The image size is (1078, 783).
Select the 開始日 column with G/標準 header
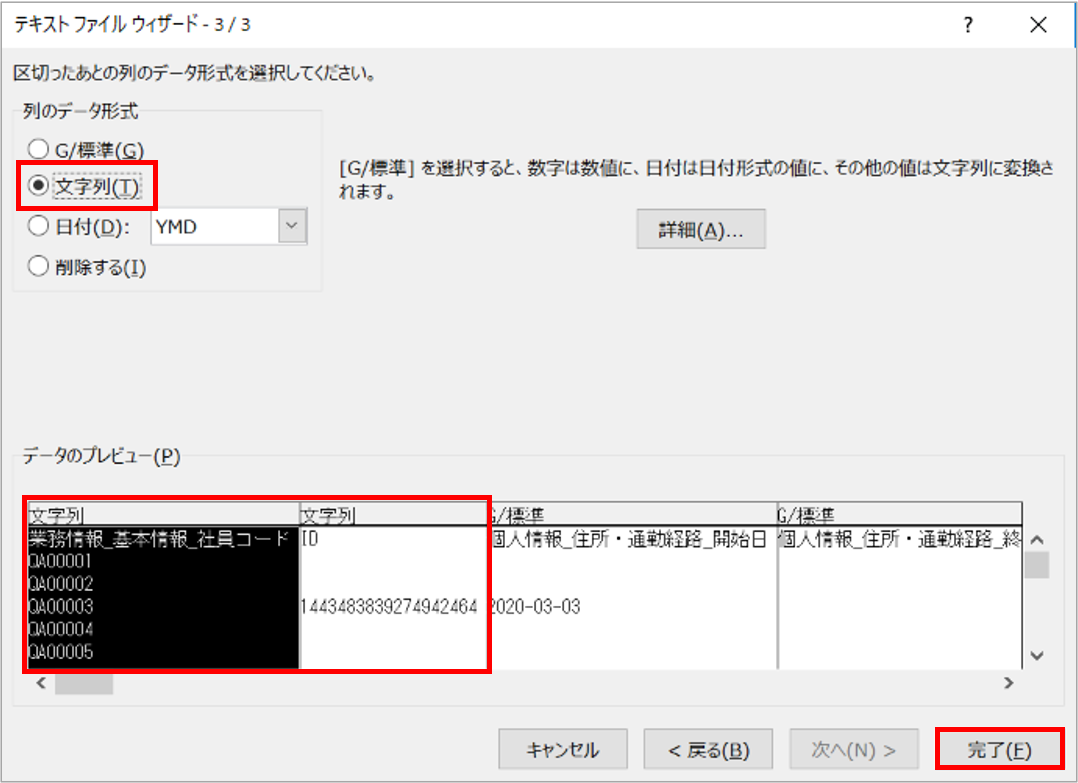click(632, 515)
